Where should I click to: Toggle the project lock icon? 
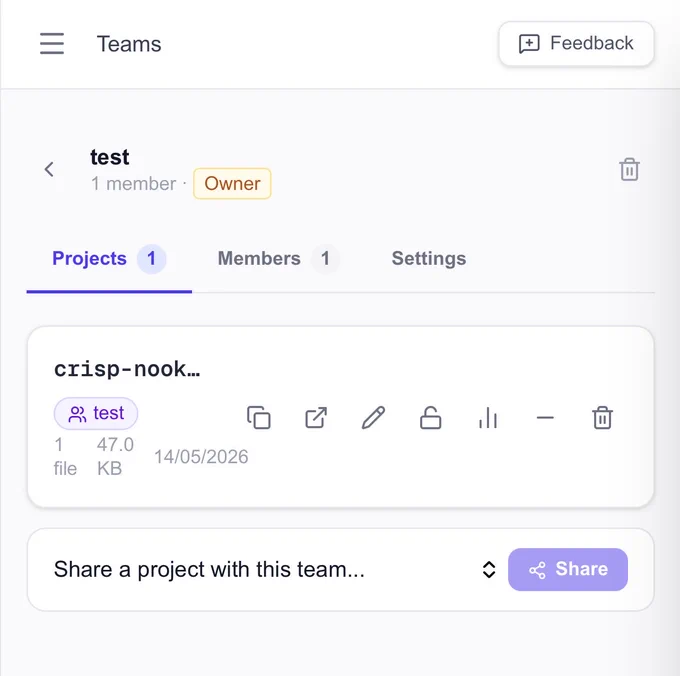[x=431, y=418]
